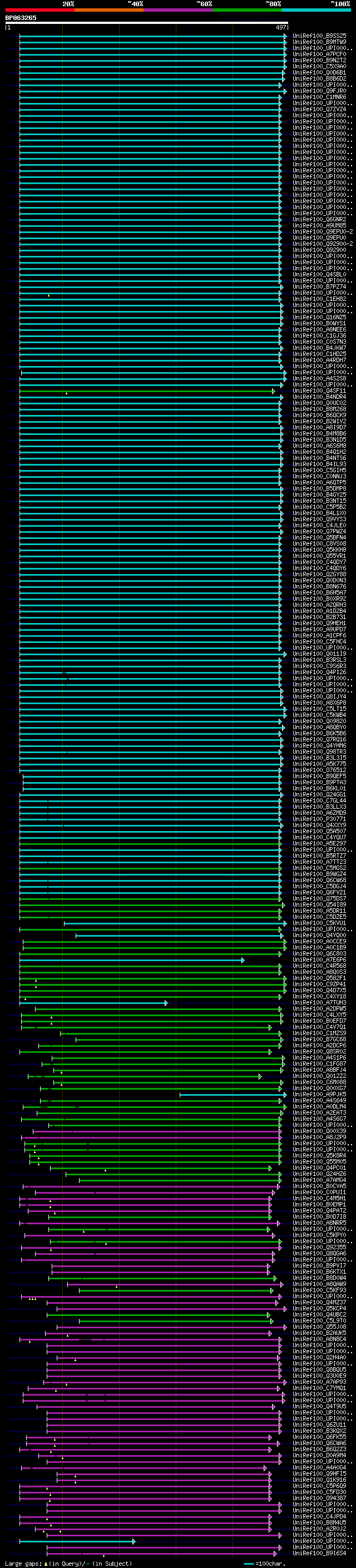Click label UniRef100_Q4SBL0
This screenshot has width=356, height=1568.
pyautogui.click(x=319, y=275)
